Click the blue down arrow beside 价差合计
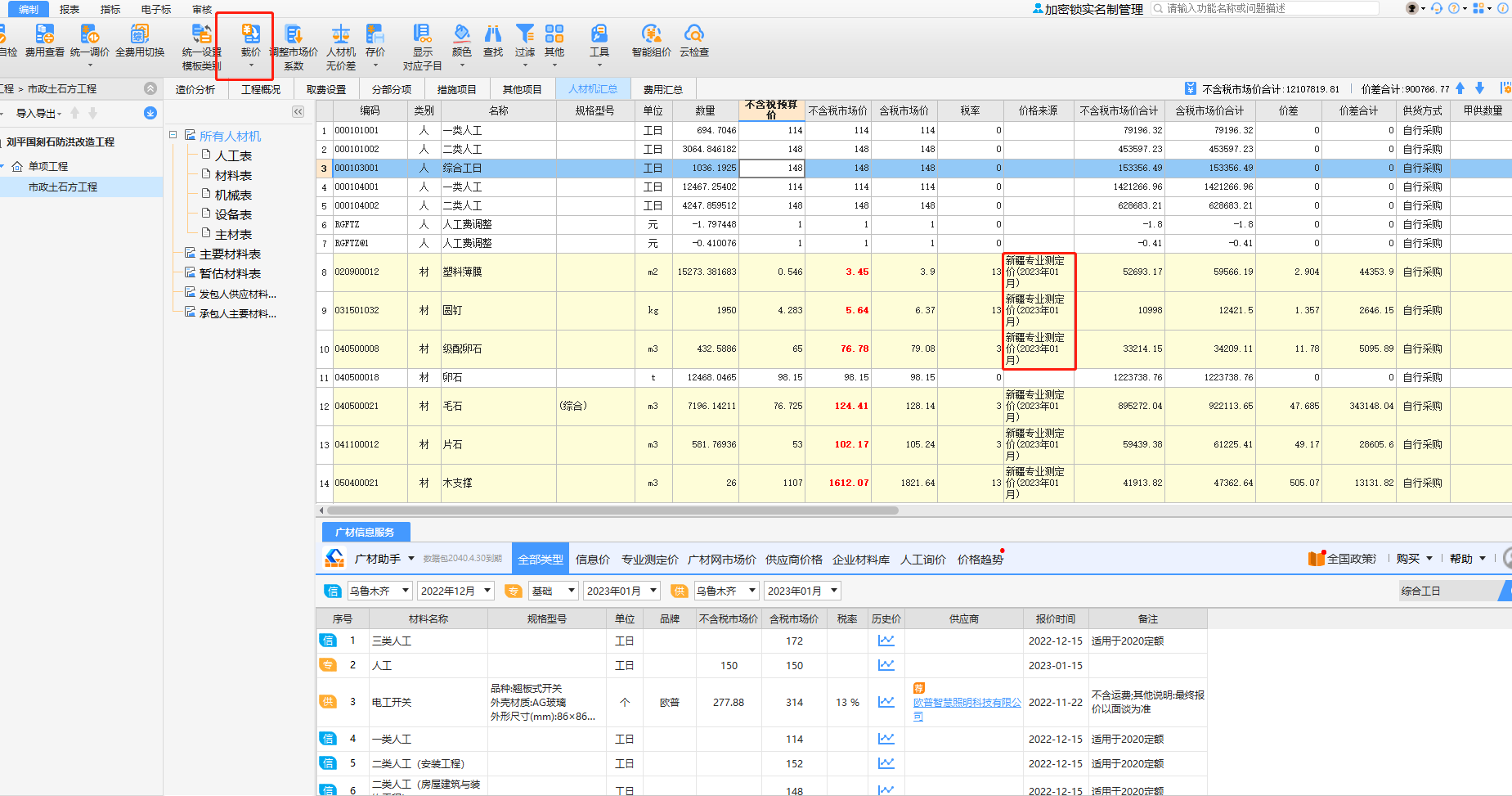This screenshot has height=796, width=1512. click(x=1479, y=88)
